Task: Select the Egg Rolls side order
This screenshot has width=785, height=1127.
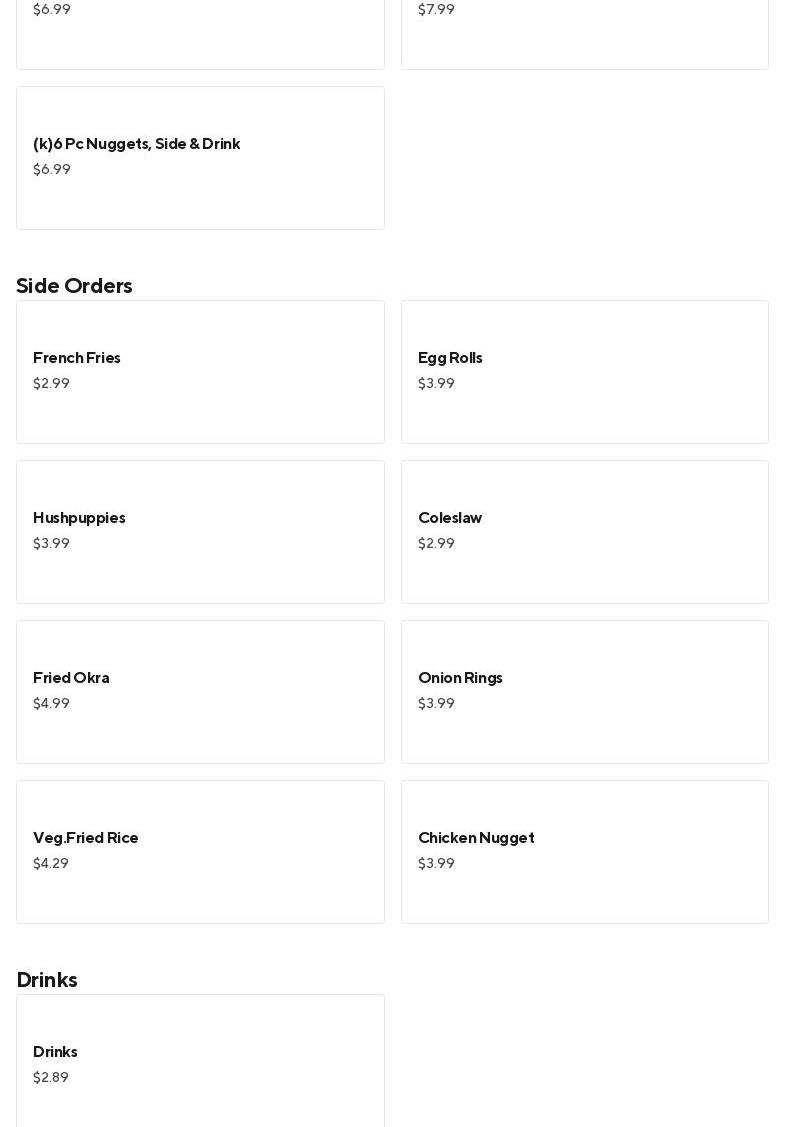Action: click(x=584, y=371)
